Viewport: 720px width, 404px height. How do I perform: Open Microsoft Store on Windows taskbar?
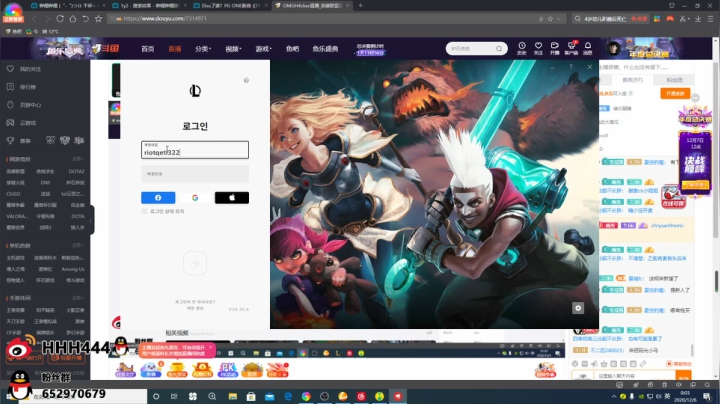pos(251,396)
